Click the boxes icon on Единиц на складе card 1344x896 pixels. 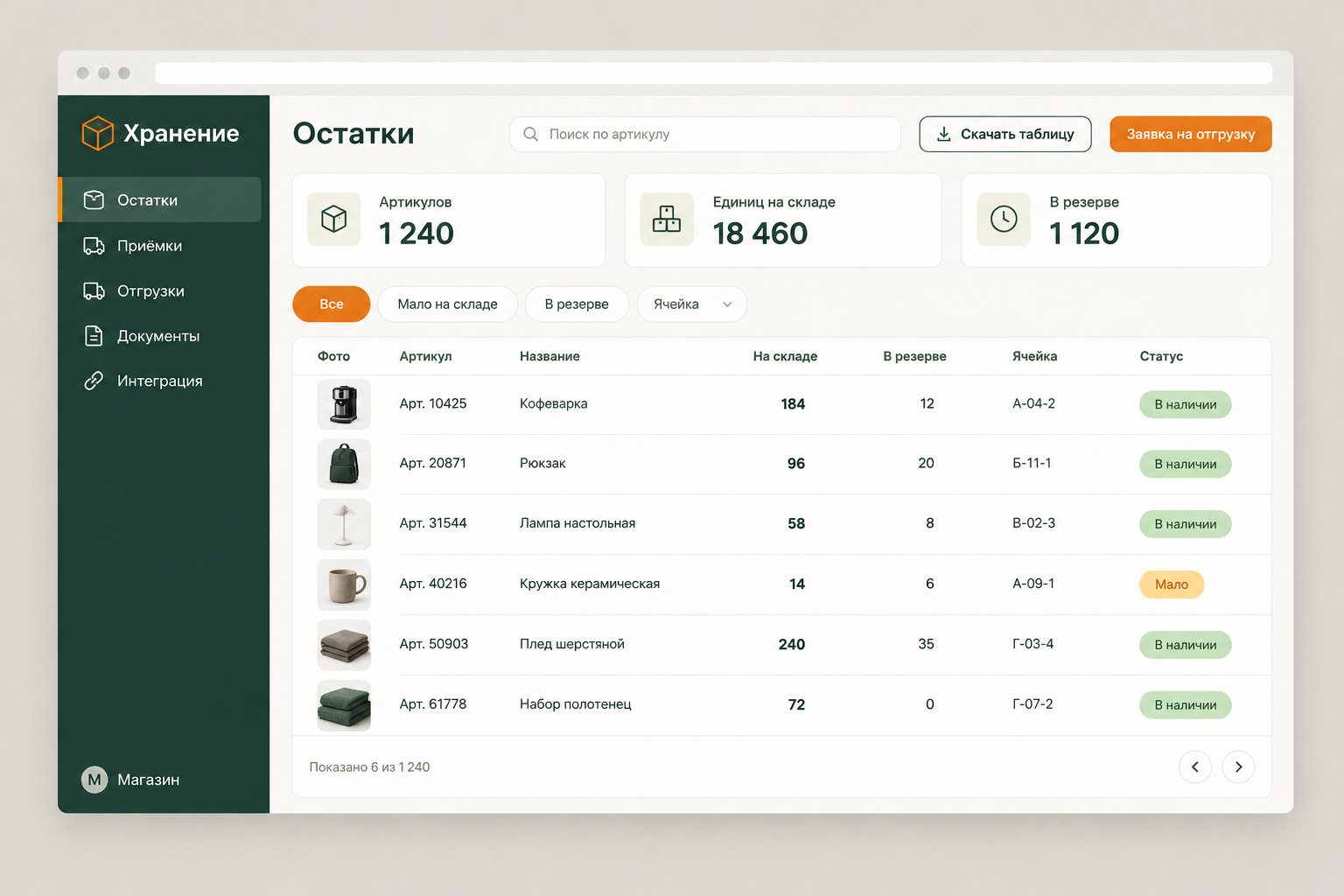click(x=667, y=219)
